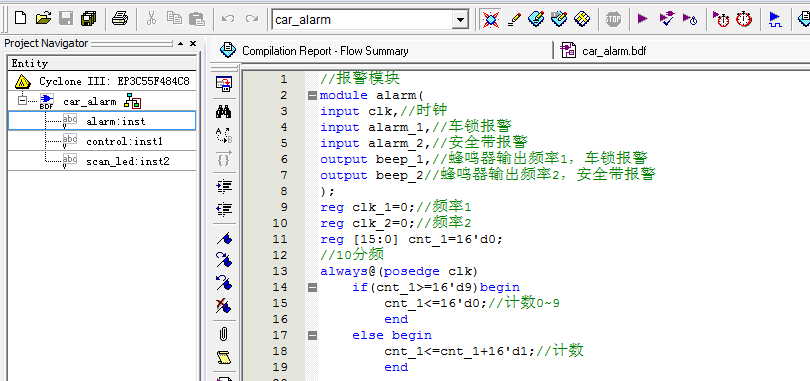This screenshot has width=810, height=381.
Task: Collapse the car_alarm tree node
Action: tap(21, 100)
